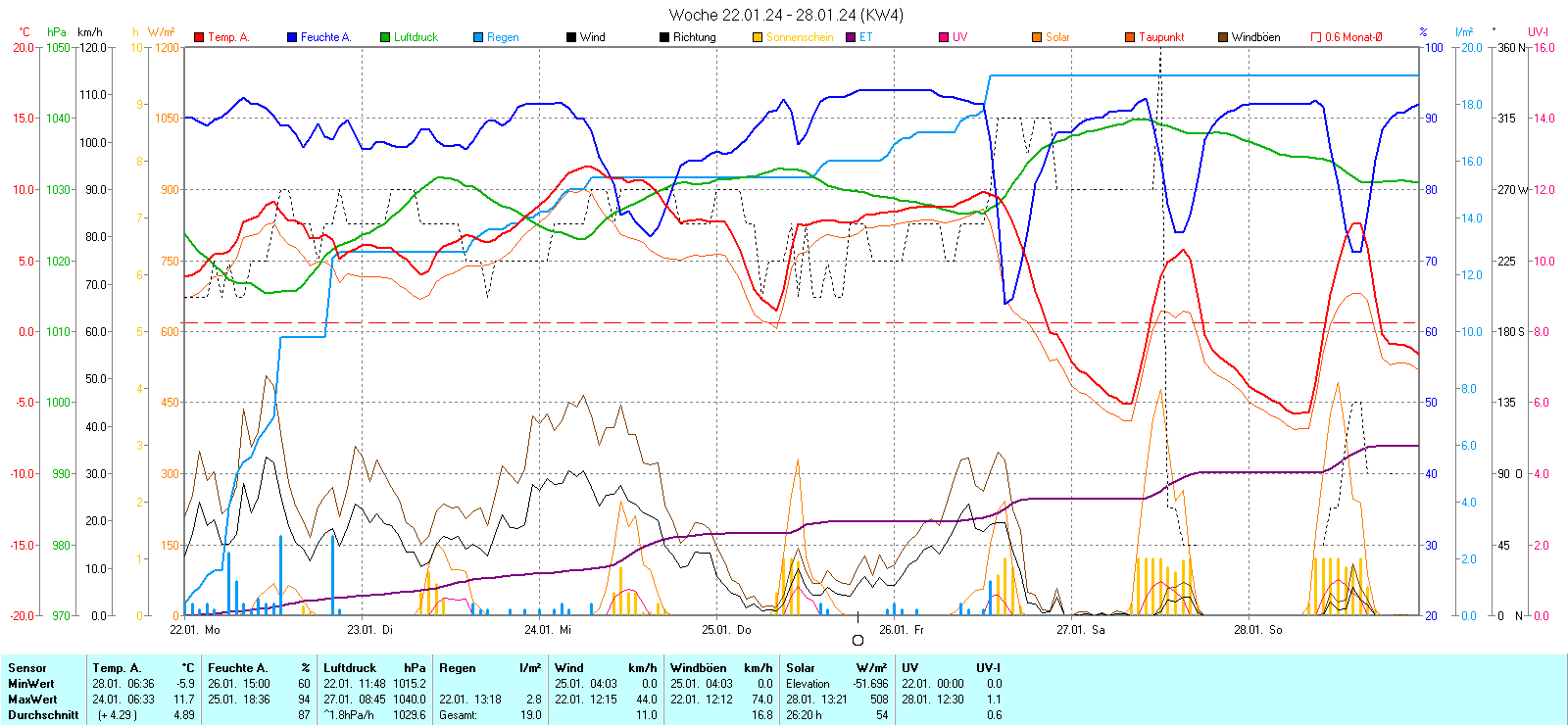
Task: Click the 'Gesamt:' rain total label
Action: click(458, 715)
